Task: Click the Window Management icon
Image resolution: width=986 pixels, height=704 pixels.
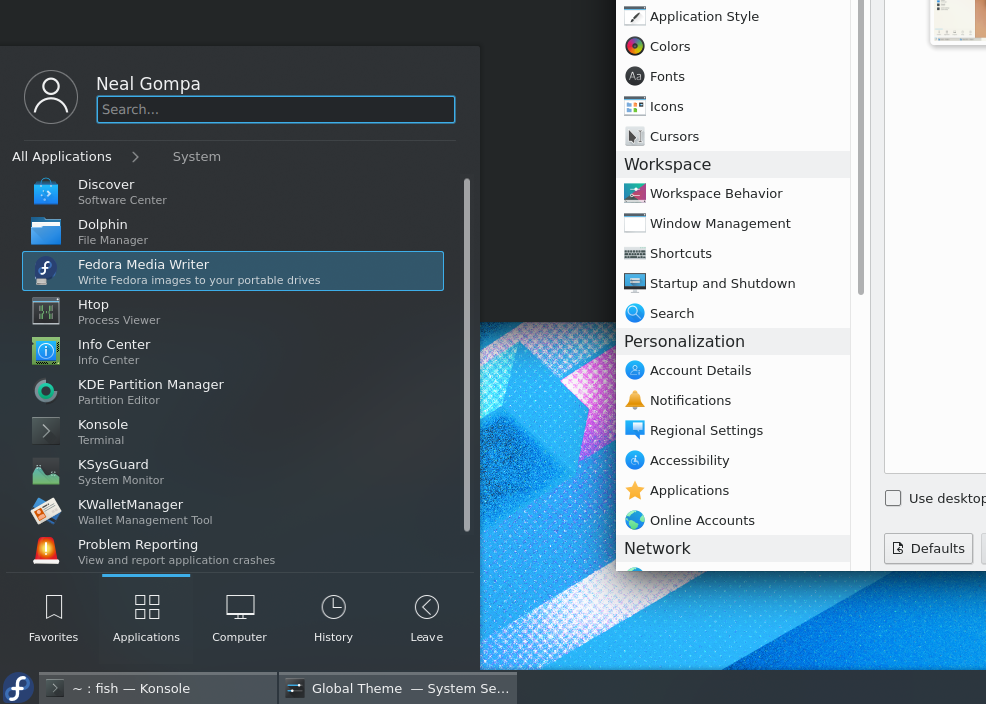Action: pos(634,223)
